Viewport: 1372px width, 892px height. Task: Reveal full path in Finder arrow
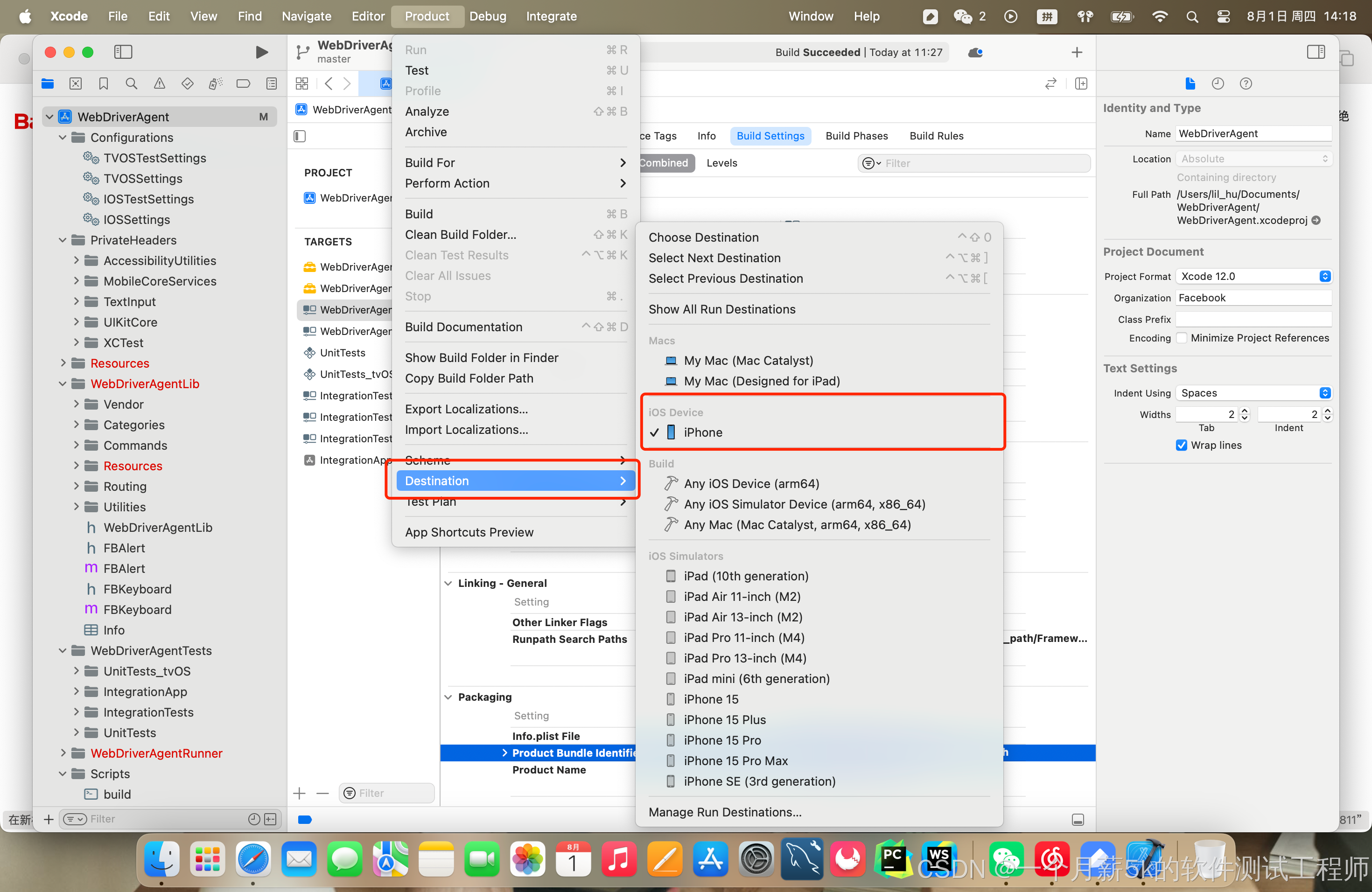[1316, 220]
